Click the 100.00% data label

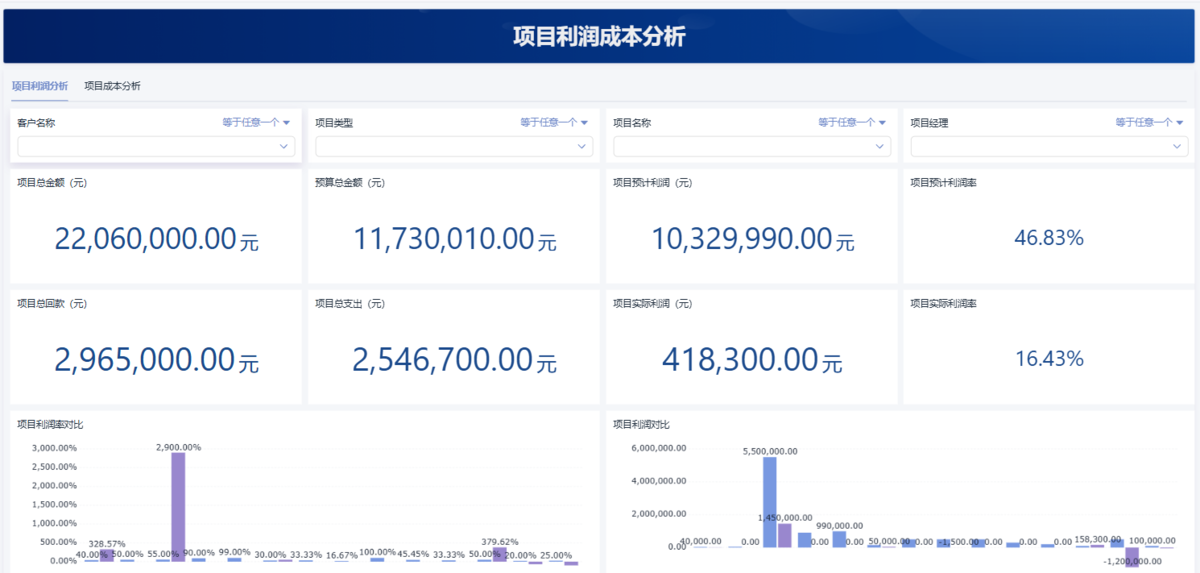[377, 552]
